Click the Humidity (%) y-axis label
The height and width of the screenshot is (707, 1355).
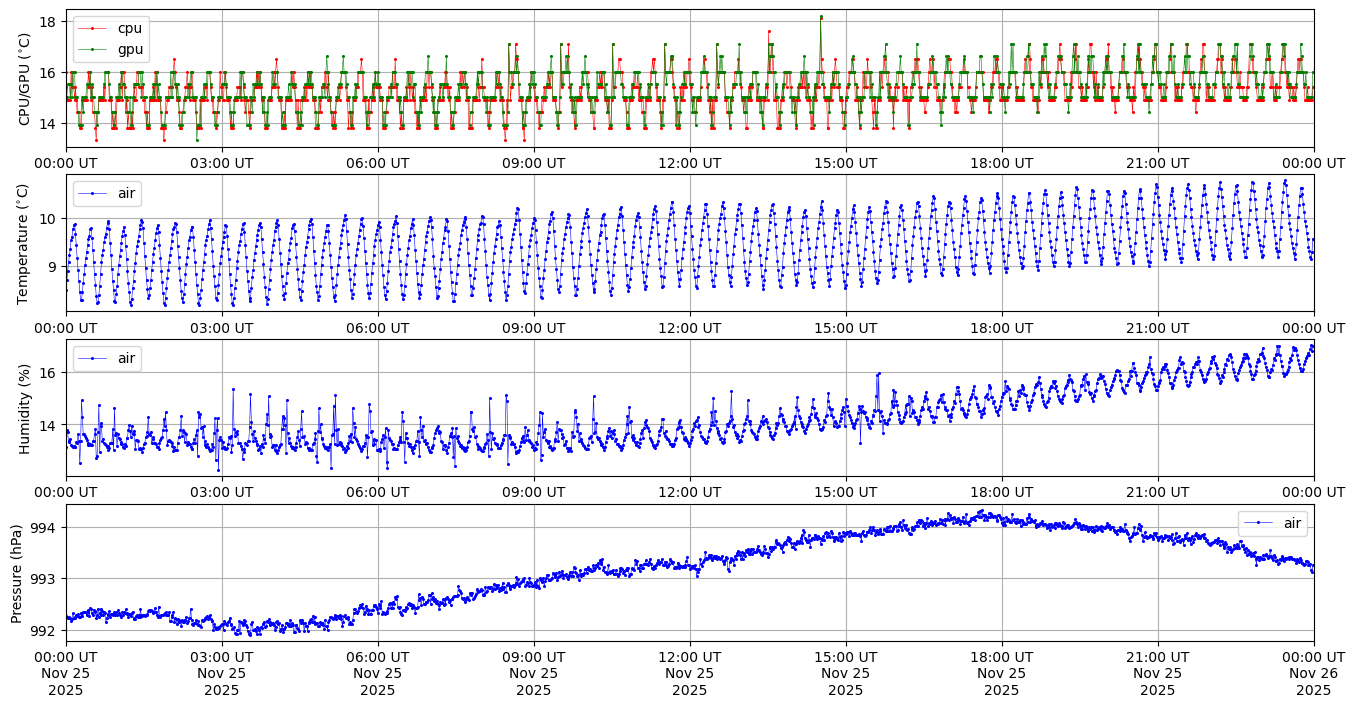pyautogui.click(x=25, y=408)
